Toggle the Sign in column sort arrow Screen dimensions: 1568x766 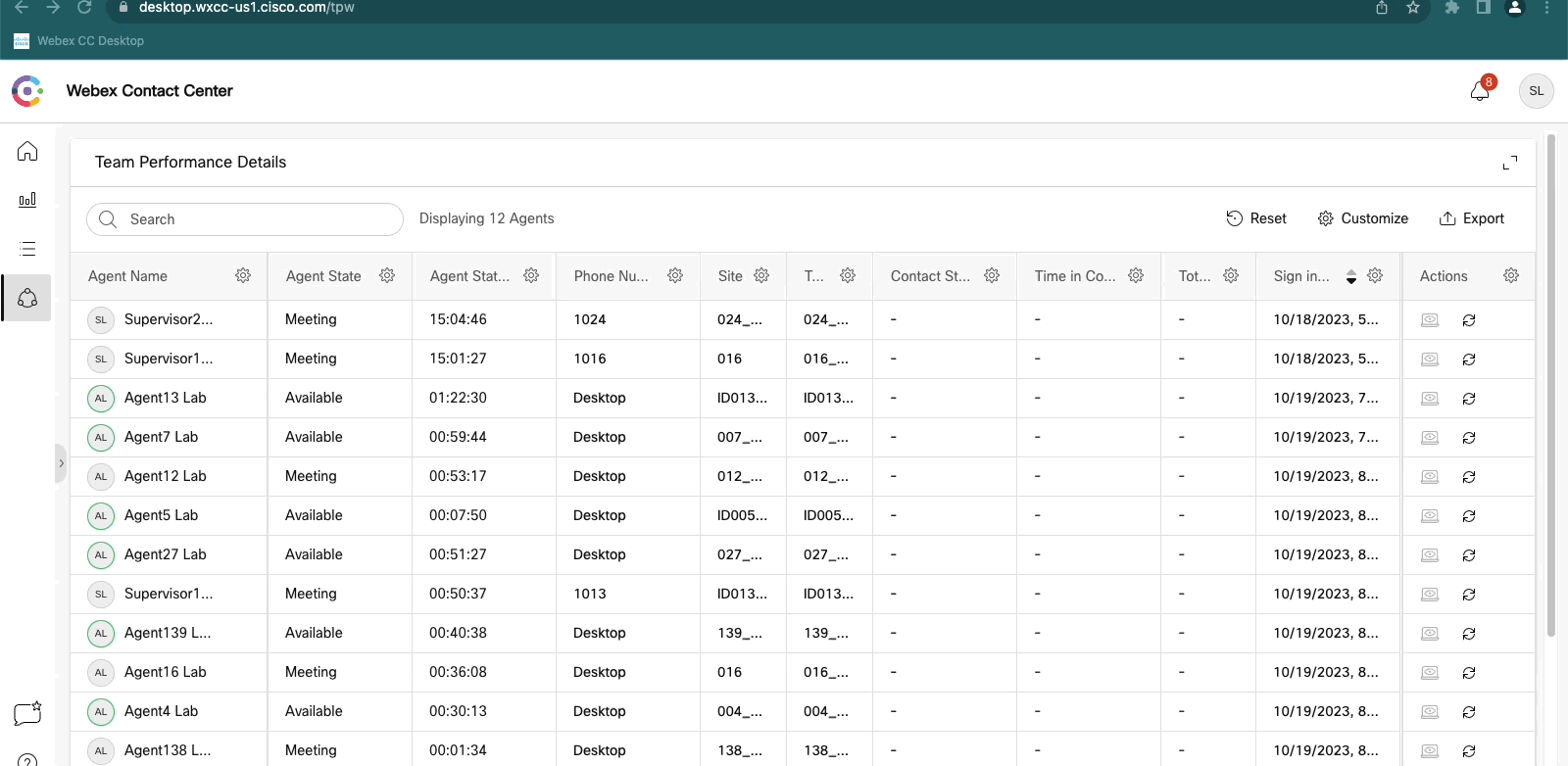pyautogui.click(x=1350, y=276)
